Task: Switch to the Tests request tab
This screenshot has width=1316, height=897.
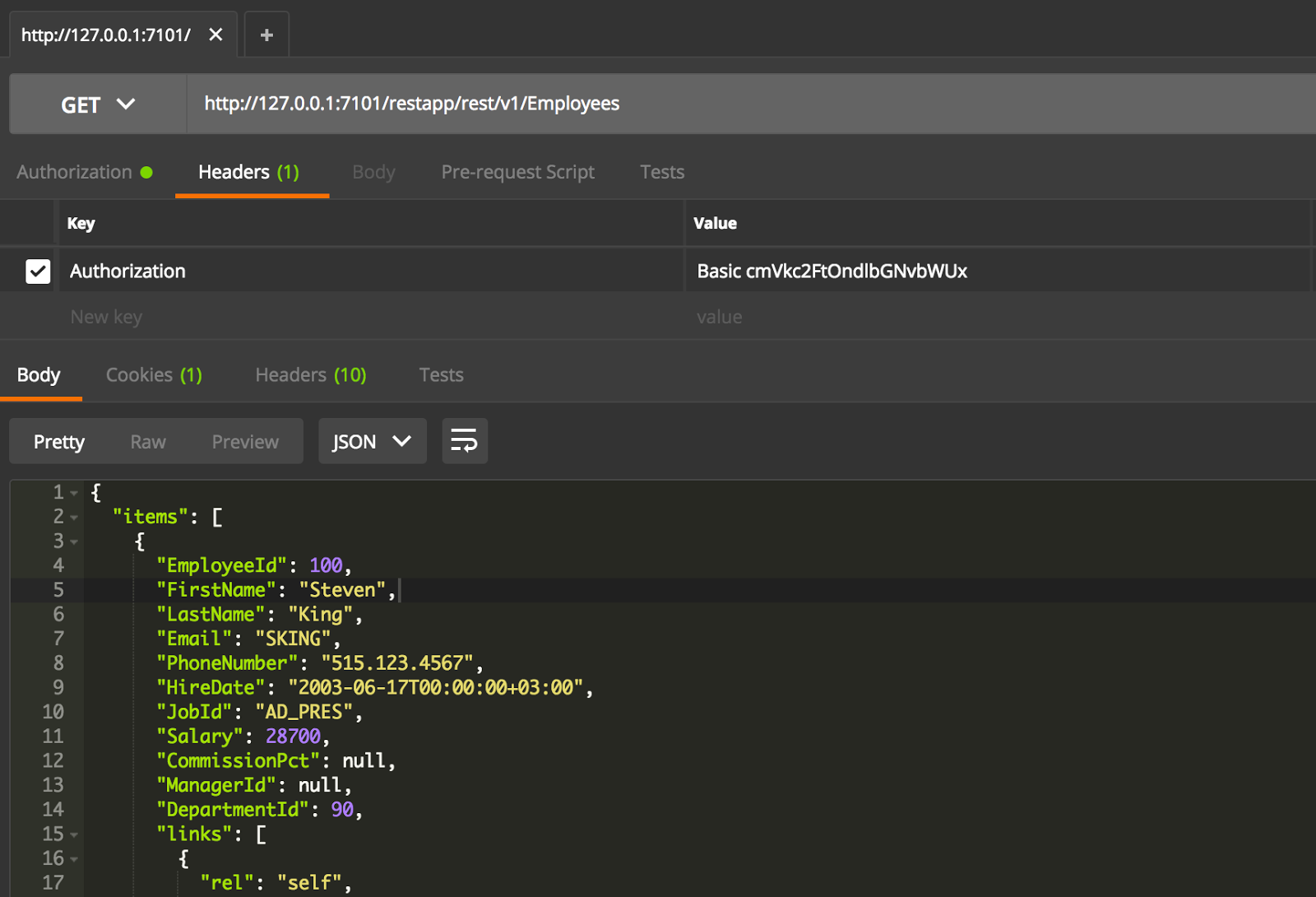Action: [661, 172]
